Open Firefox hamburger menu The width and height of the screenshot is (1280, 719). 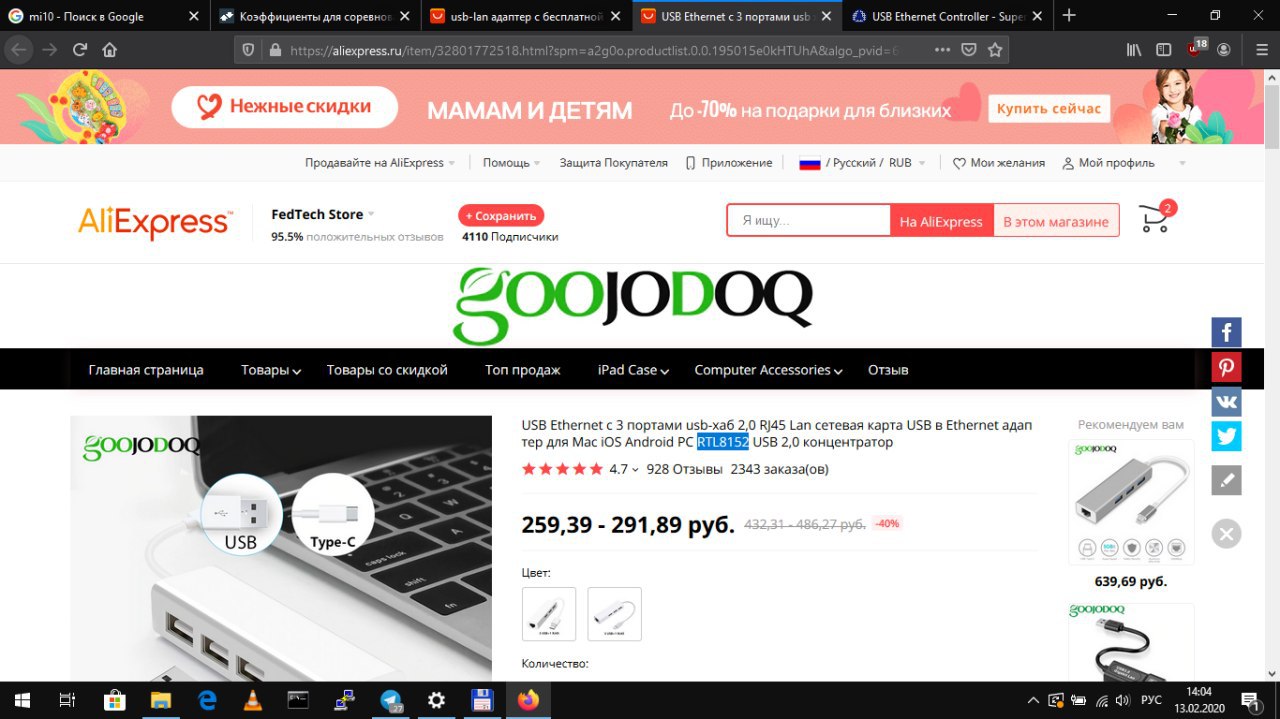[1261, 49]
